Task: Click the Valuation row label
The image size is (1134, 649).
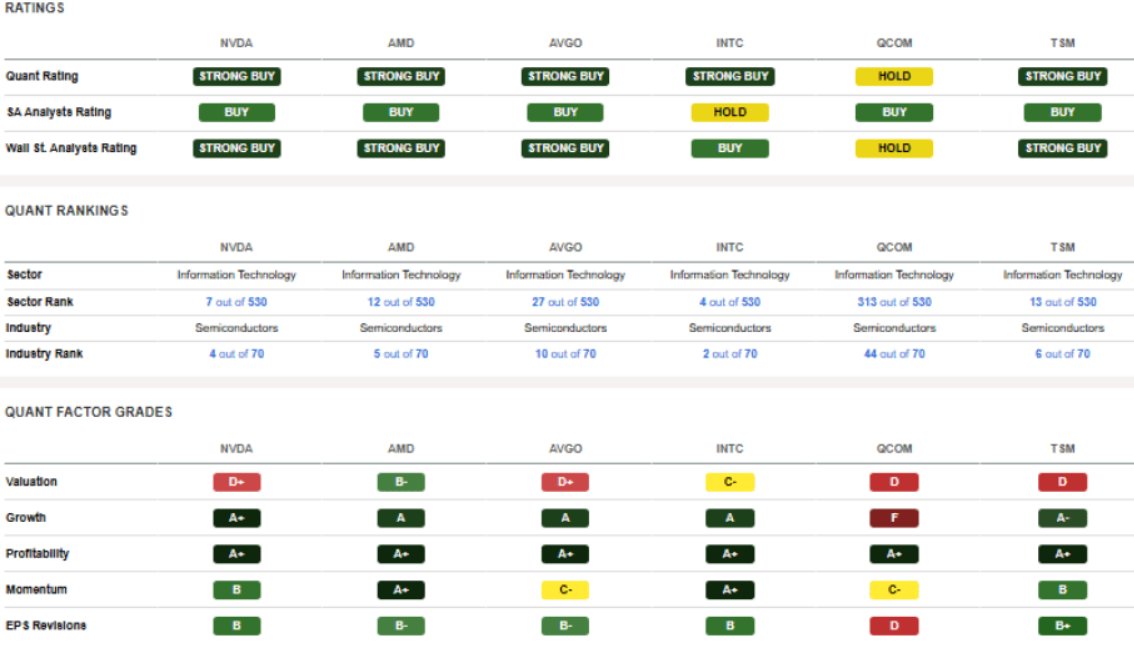Action: point(31,482)
